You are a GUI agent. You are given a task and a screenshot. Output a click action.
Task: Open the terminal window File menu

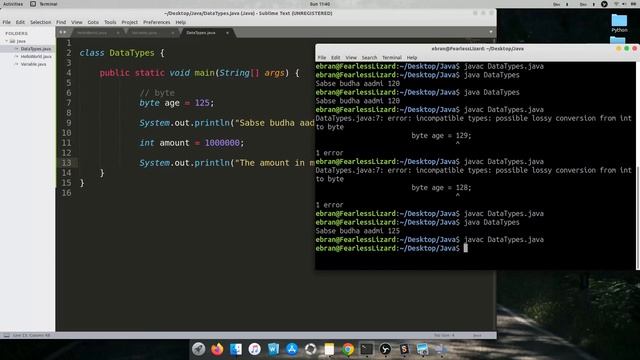click(322, 58)
